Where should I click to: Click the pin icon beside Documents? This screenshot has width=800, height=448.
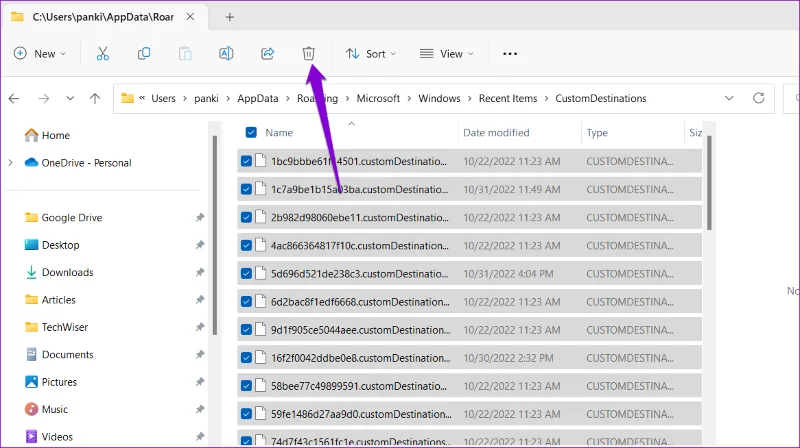(x=199, y=355)
